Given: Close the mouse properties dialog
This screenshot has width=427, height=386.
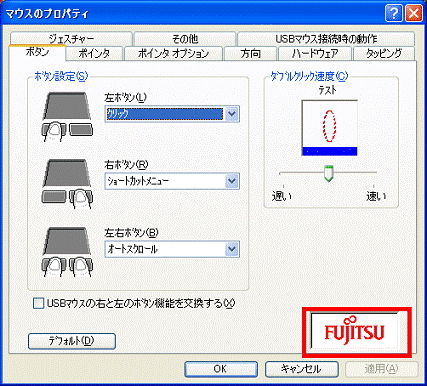Looking at the screenshot, I should (x=414, y=14).
